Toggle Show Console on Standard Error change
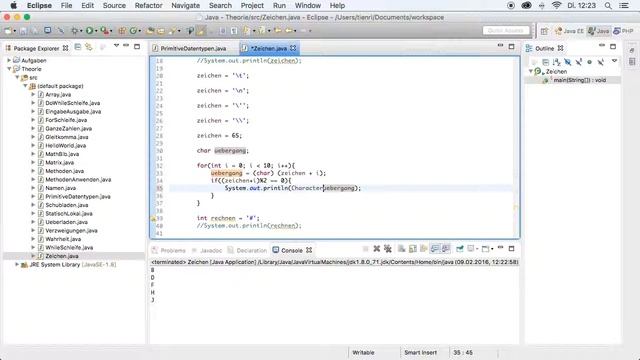 pyautogui.click(x=446, y=249)
